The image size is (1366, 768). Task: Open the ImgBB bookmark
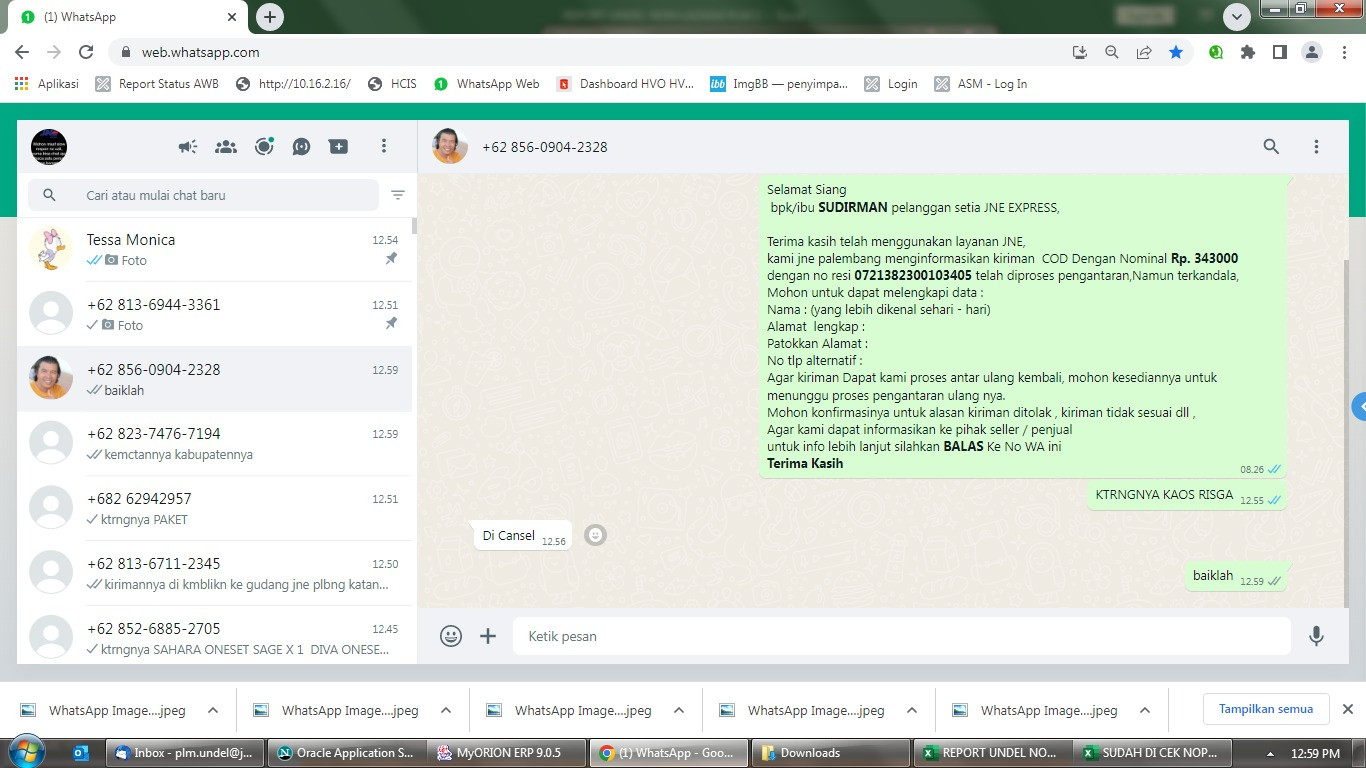[x=779, y=84]
